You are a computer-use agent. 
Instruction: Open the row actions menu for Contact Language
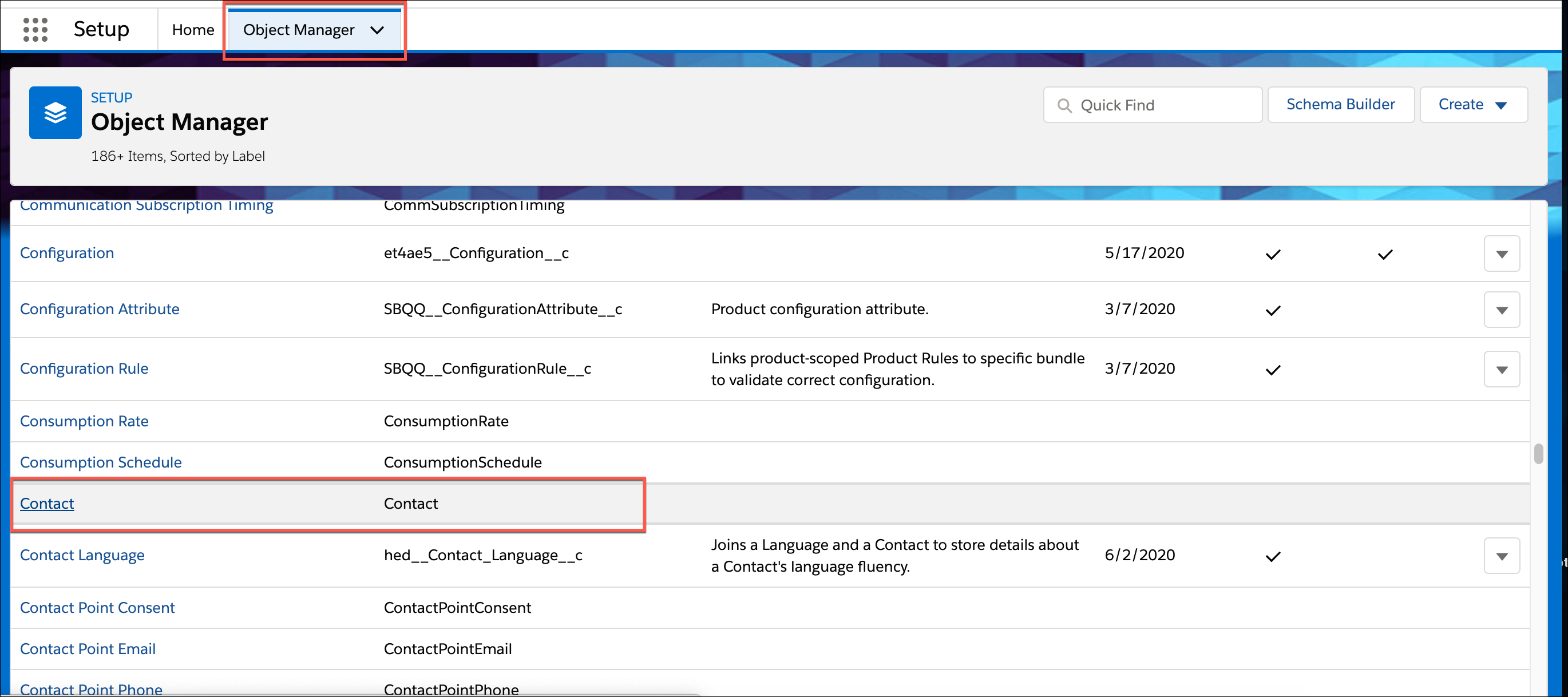tap(1502, 556)
